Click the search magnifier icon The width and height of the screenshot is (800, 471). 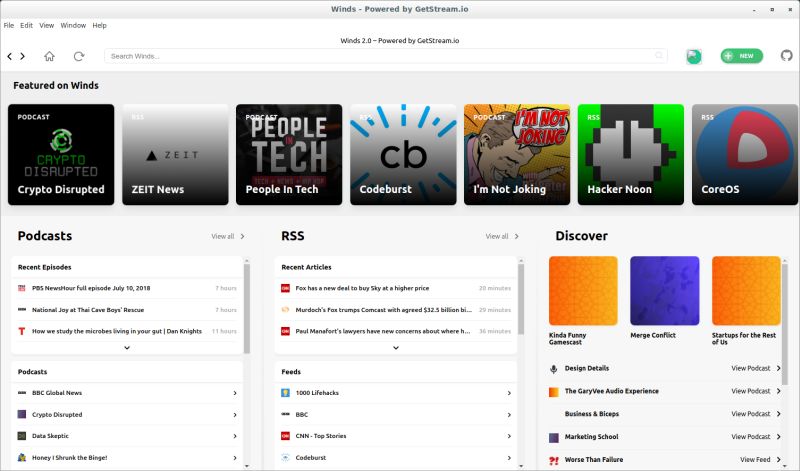(x=659, y=55)
